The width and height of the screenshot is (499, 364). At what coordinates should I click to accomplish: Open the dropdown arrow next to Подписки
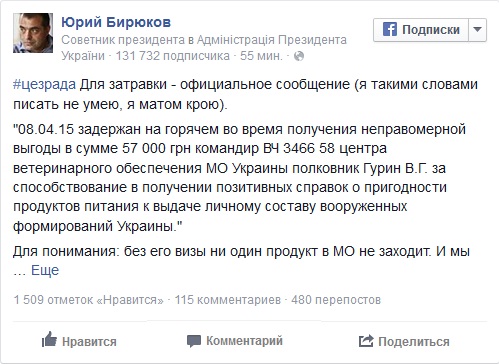[x=477, y=30]
